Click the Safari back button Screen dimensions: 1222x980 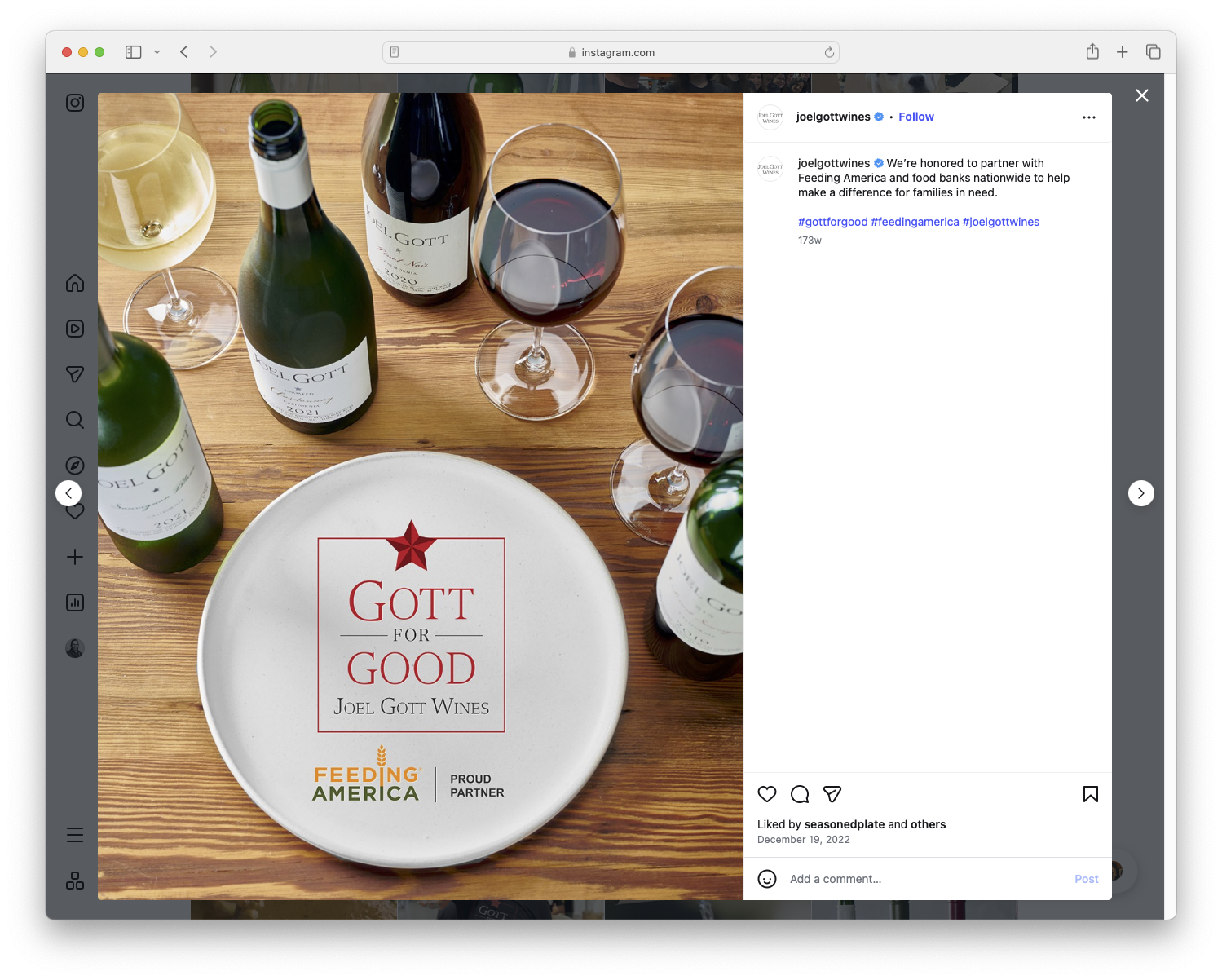184,52
